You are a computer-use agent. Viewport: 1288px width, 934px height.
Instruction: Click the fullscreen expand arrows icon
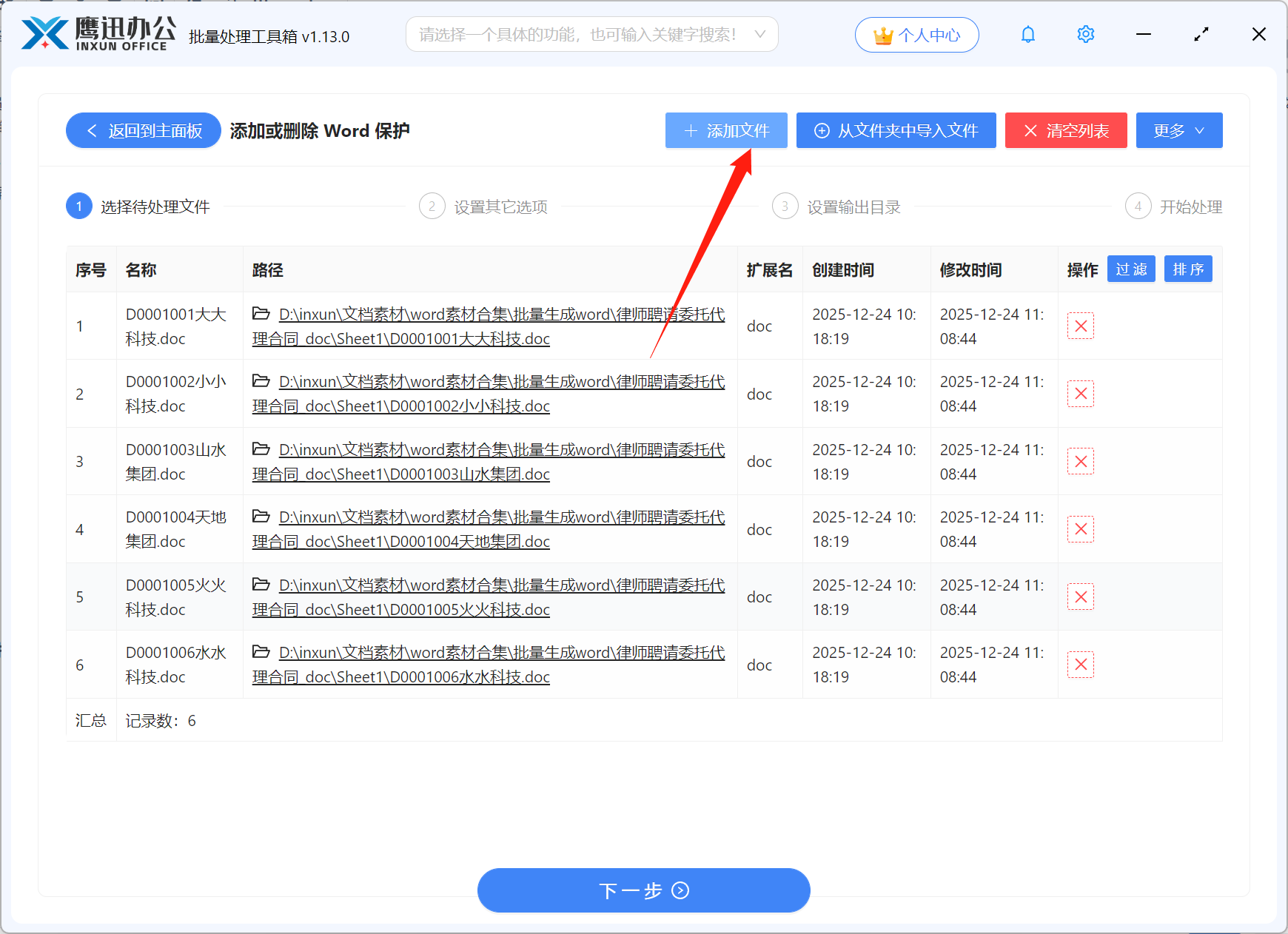pyautogui.click(x=1201, y=35)
